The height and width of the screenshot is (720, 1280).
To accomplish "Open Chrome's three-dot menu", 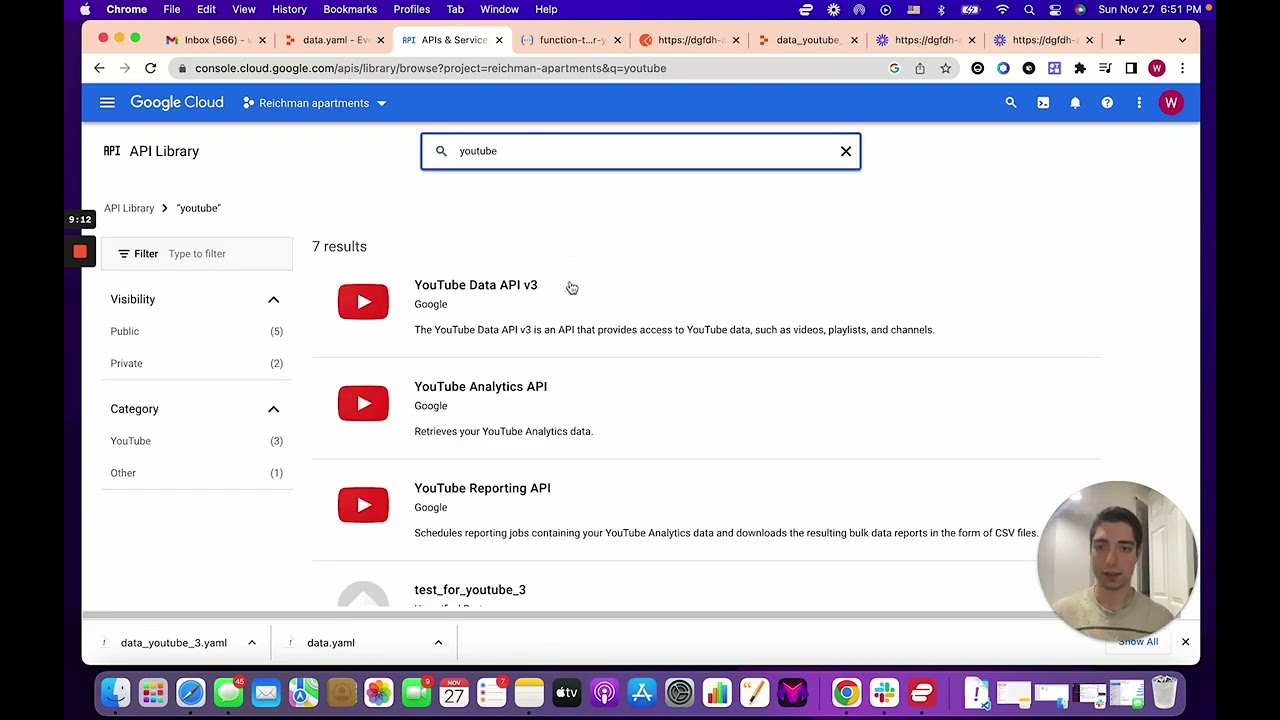I will tap(1182, 68).
